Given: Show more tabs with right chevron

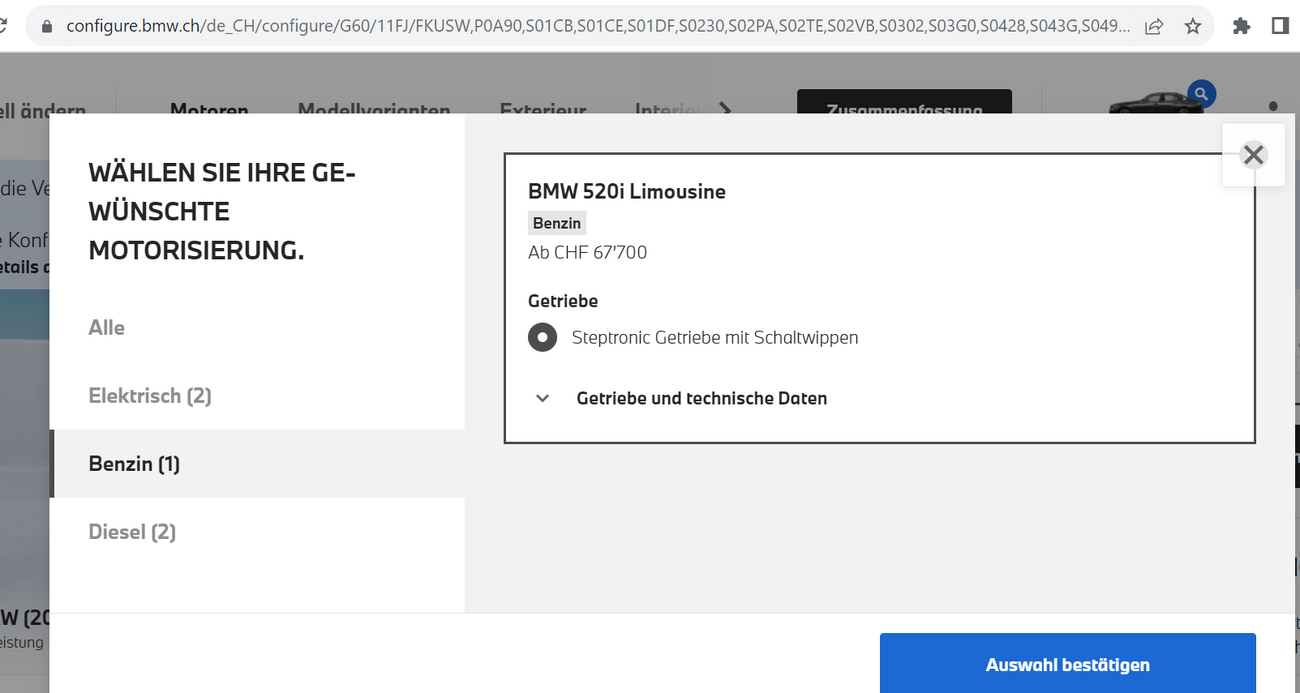Looking at the screenshot, I should tap(726, 108).
